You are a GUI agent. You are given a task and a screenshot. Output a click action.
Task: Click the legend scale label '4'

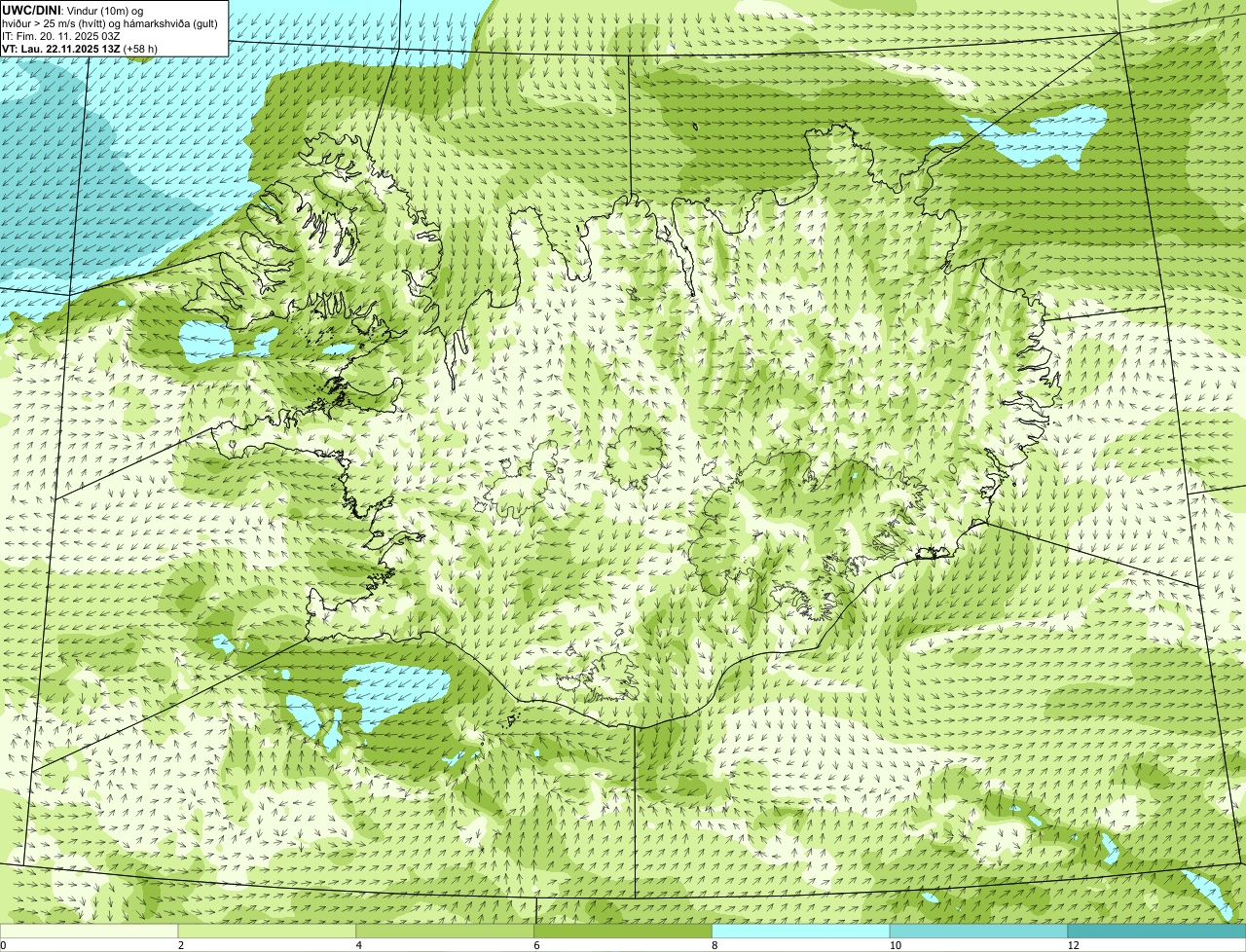tap(359, 945)
